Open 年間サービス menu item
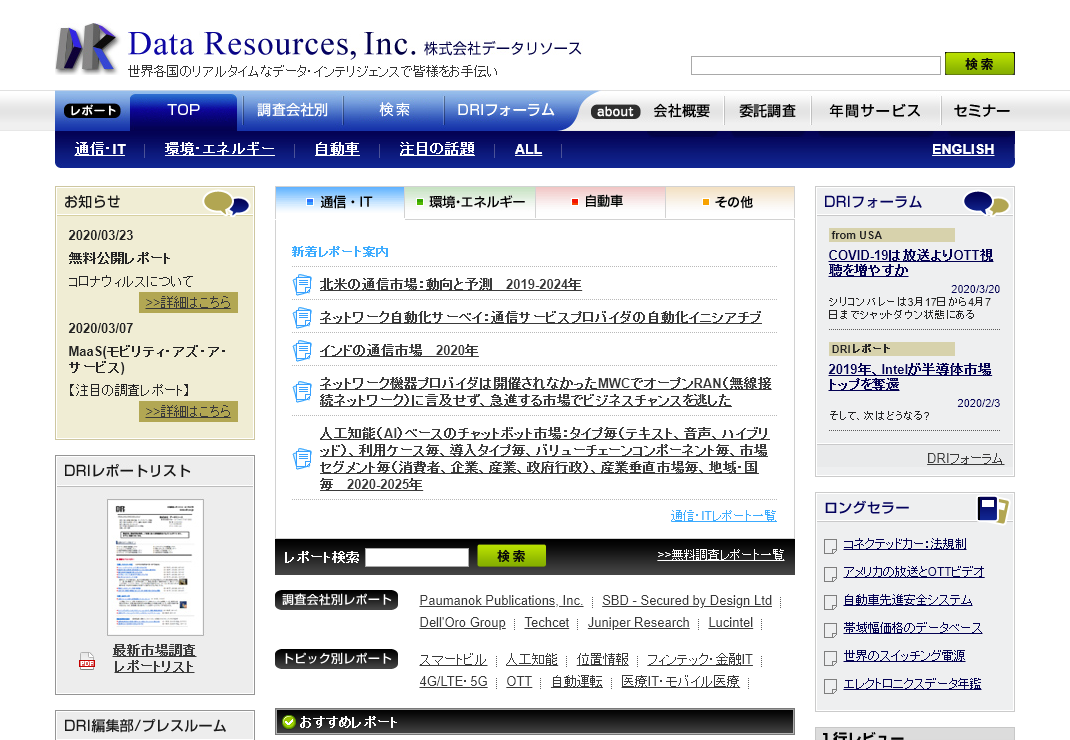This screenshot has width=1070, height=740. [x=875, y=111]
